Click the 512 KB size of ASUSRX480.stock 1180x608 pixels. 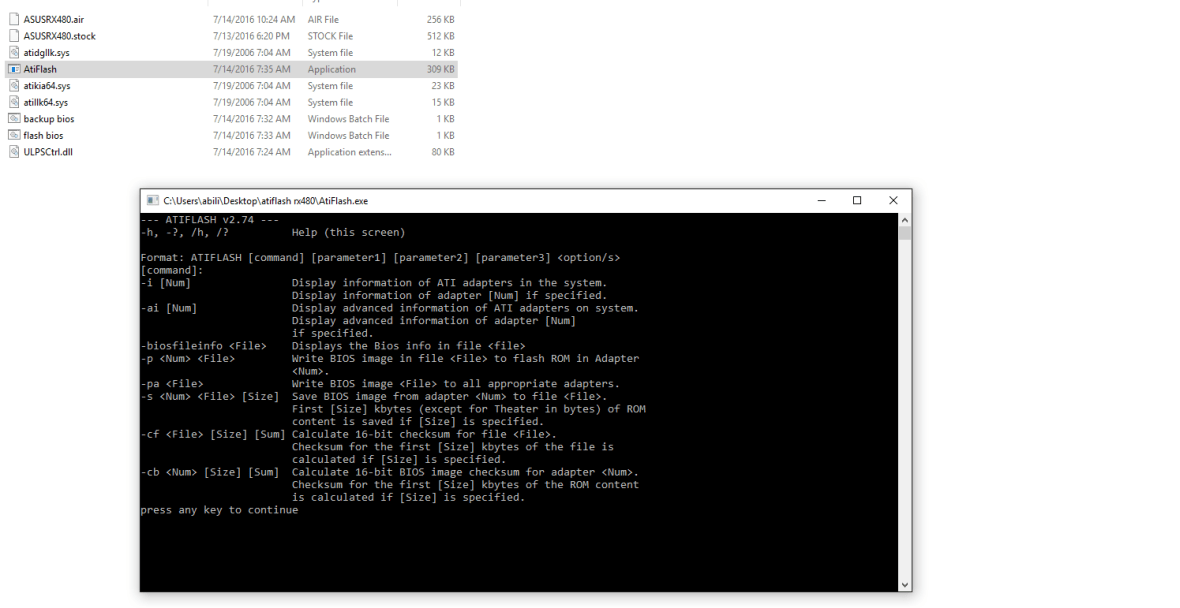(x=440, y=36)
